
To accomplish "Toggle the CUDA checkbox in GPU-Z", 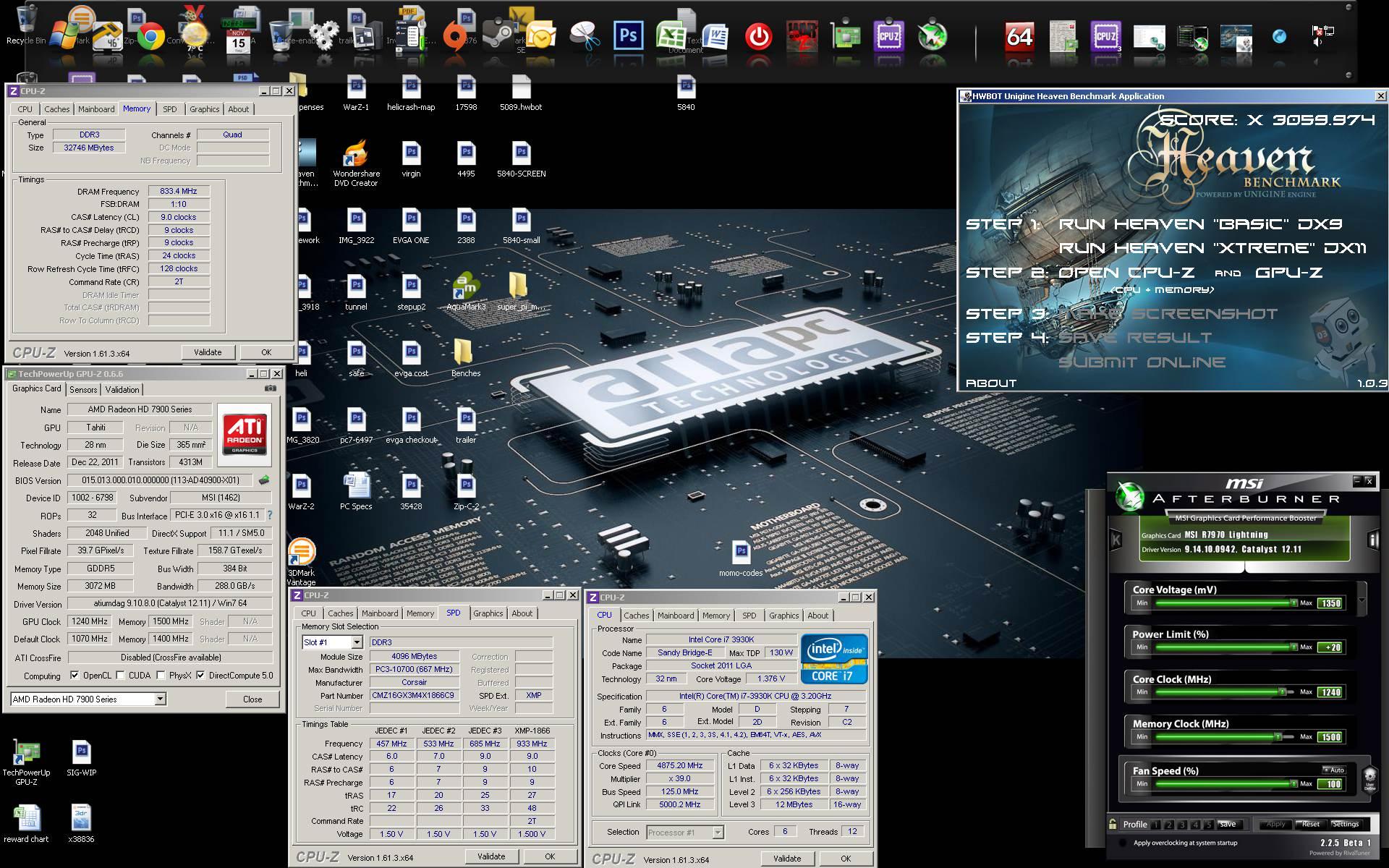I will point(120,676).
